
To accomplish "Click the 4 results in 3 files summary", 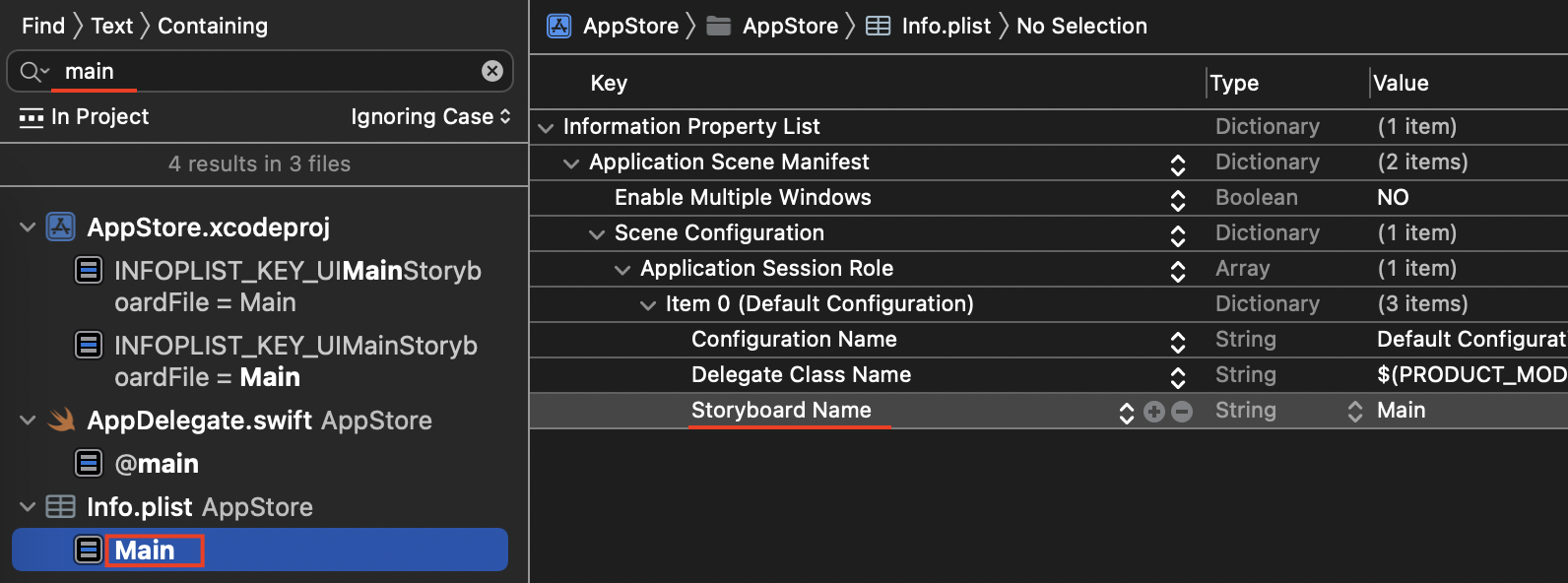I will point(259,163).
